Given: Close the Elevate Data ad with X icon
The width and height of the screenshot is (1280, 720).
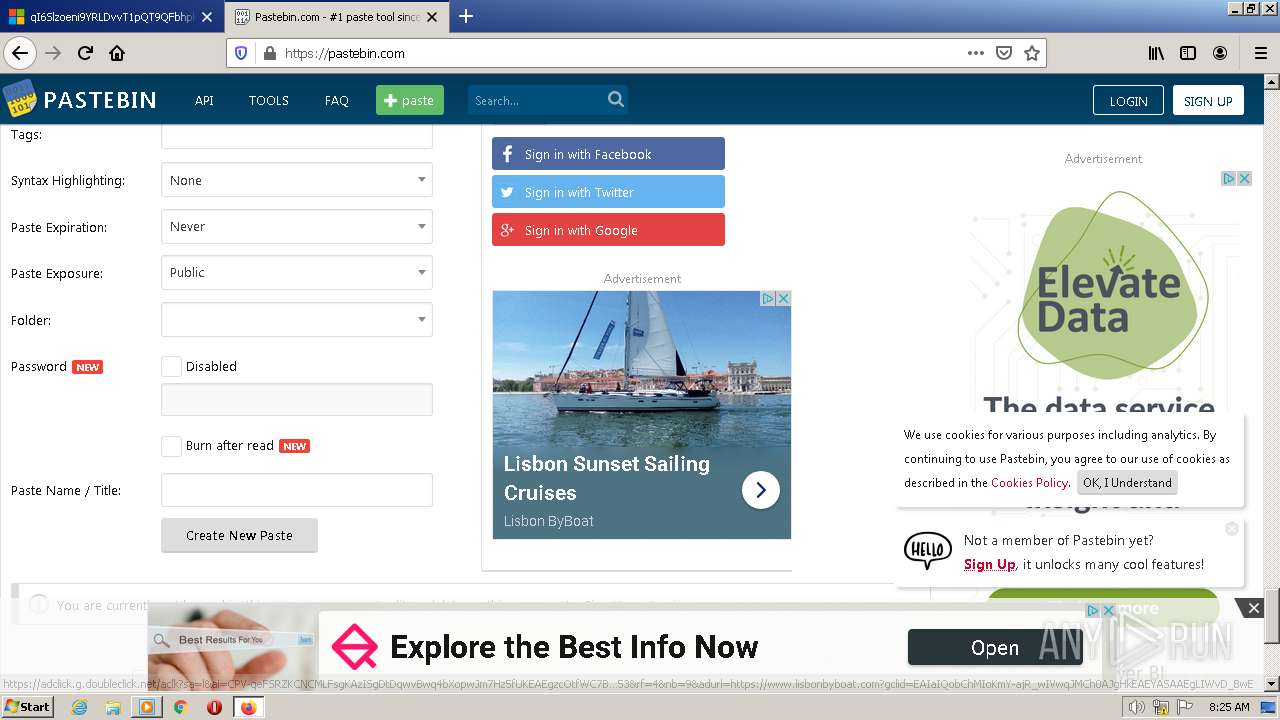Looking at the screenshot, I should pyautogui.click(x=1245, y=178).
